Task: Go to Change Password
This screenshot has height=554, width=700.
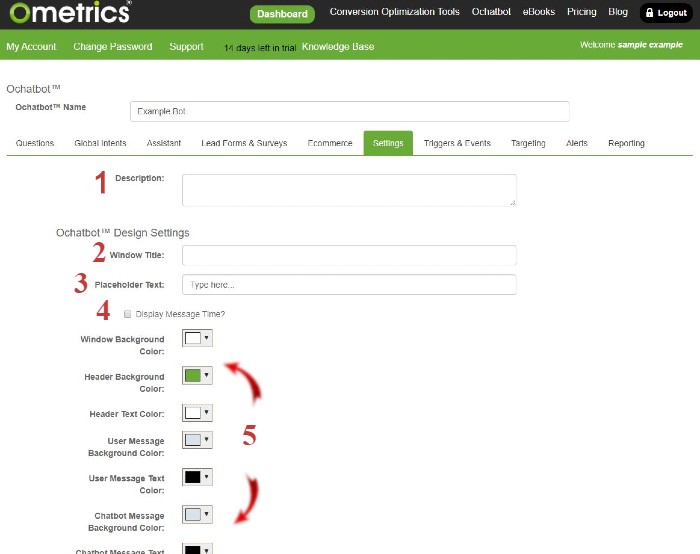Action: click(x=113, y=46)
